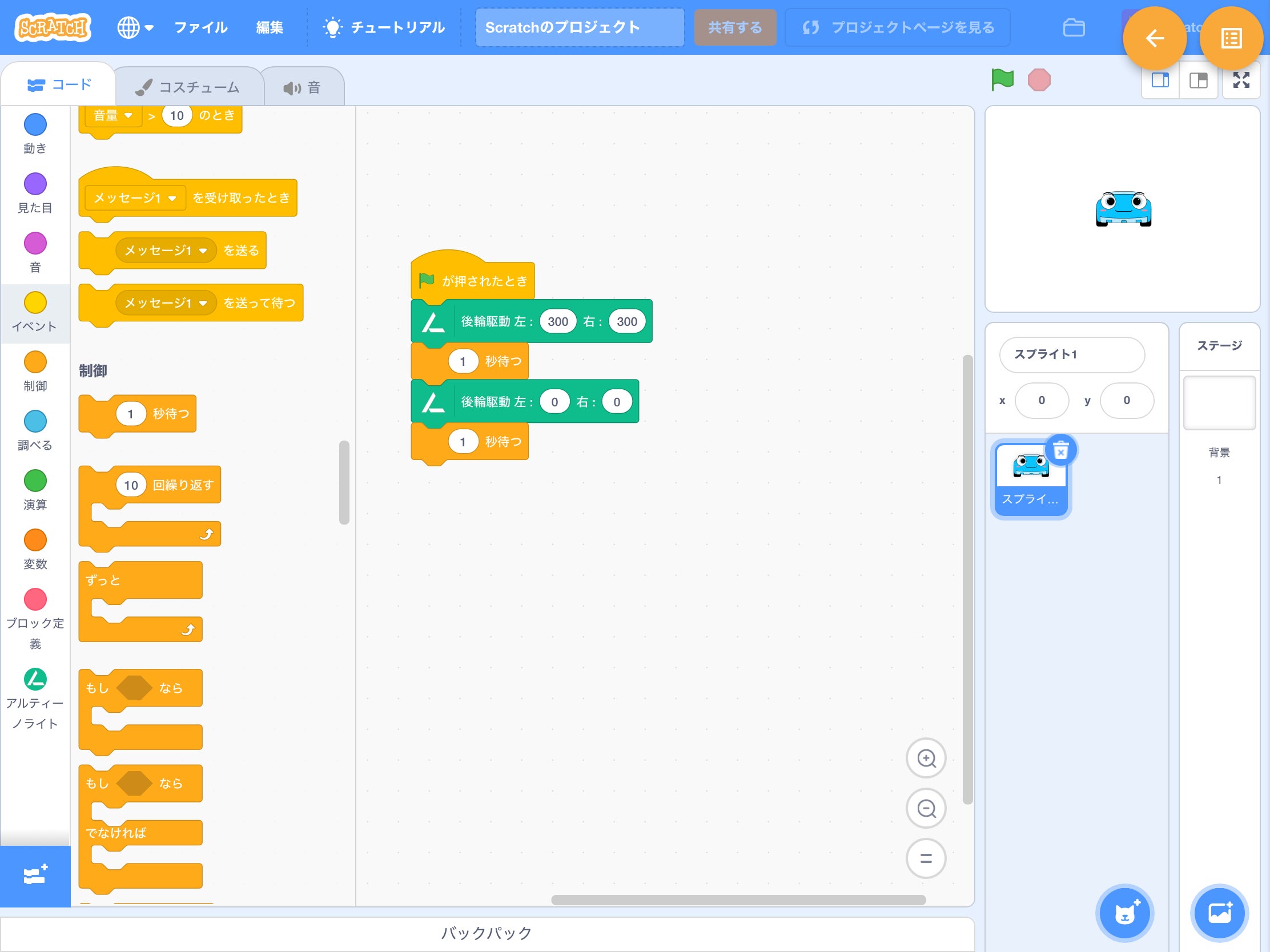Zoom out of the code workspace
Viewport: 1270px width, 952px height.
(x=926, y=809)
